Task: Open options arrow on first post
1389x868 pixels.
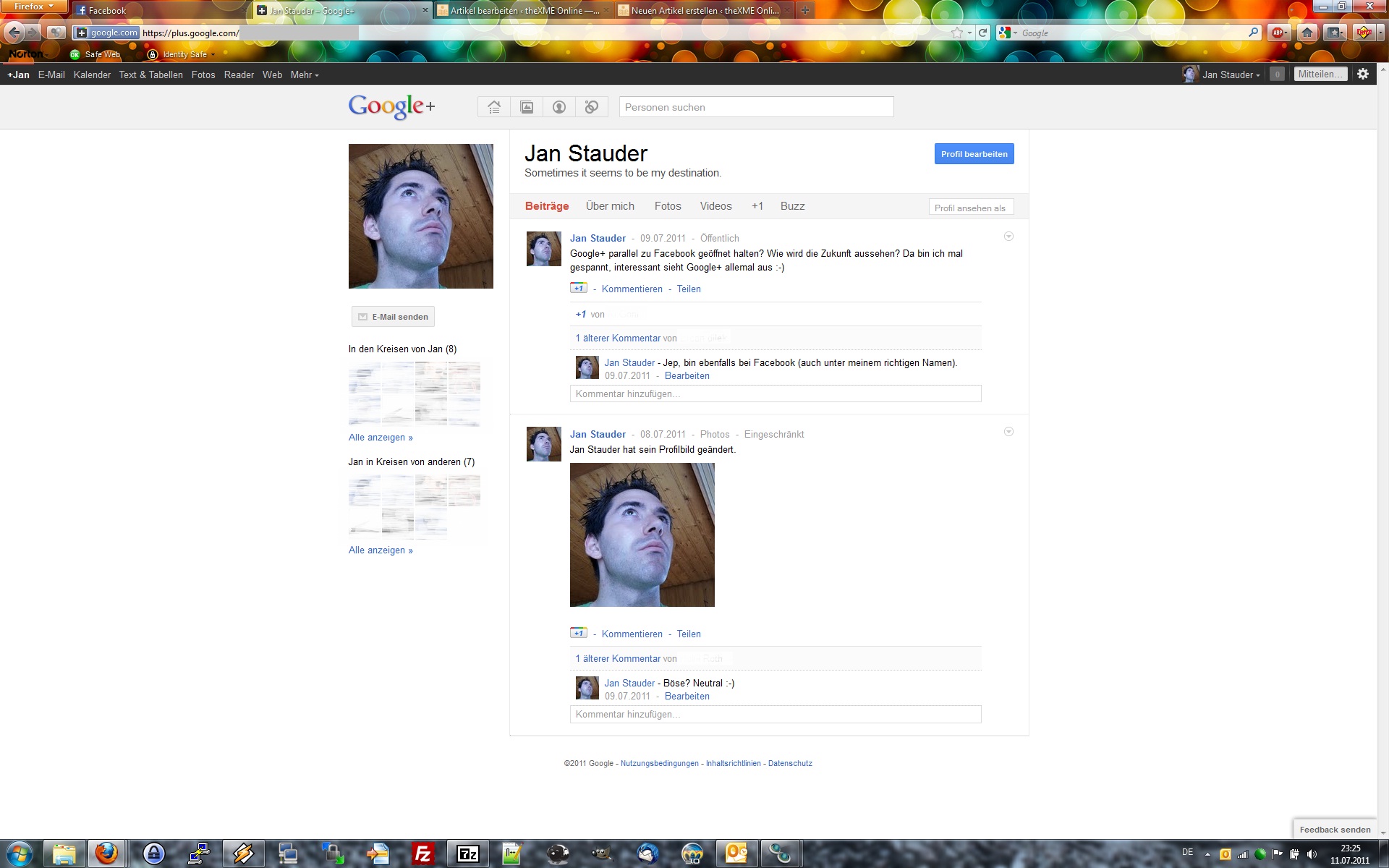Action: [x=1008, y=237]
